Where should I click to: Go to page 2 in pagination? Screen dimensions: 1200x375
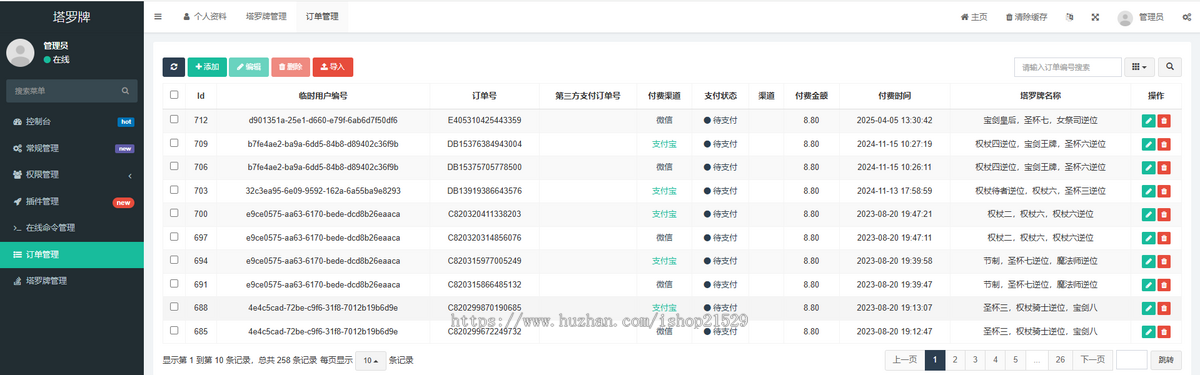[x=955, y=360]
